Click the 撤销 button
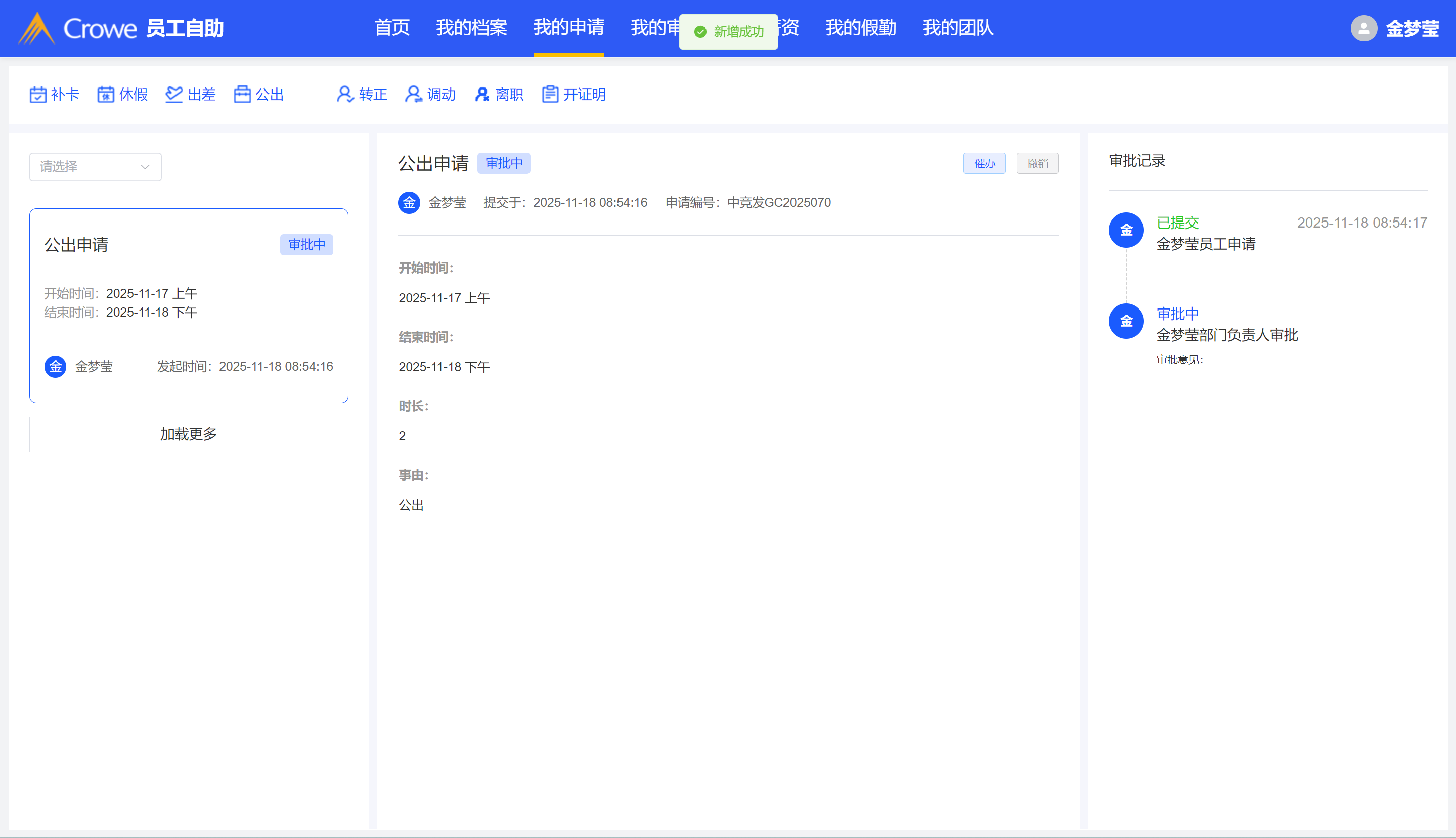The height and width of the screenshot is (838, 1456). (x=1037, y=163)
